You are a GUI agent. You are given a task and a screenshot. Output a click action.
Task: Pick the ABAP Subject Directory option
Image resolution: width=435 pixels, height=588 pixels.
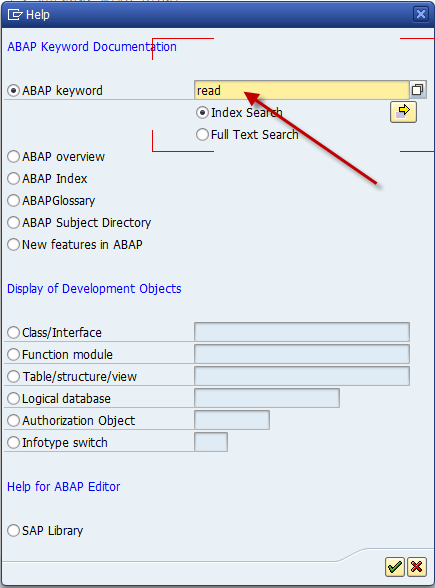point(14,223)
